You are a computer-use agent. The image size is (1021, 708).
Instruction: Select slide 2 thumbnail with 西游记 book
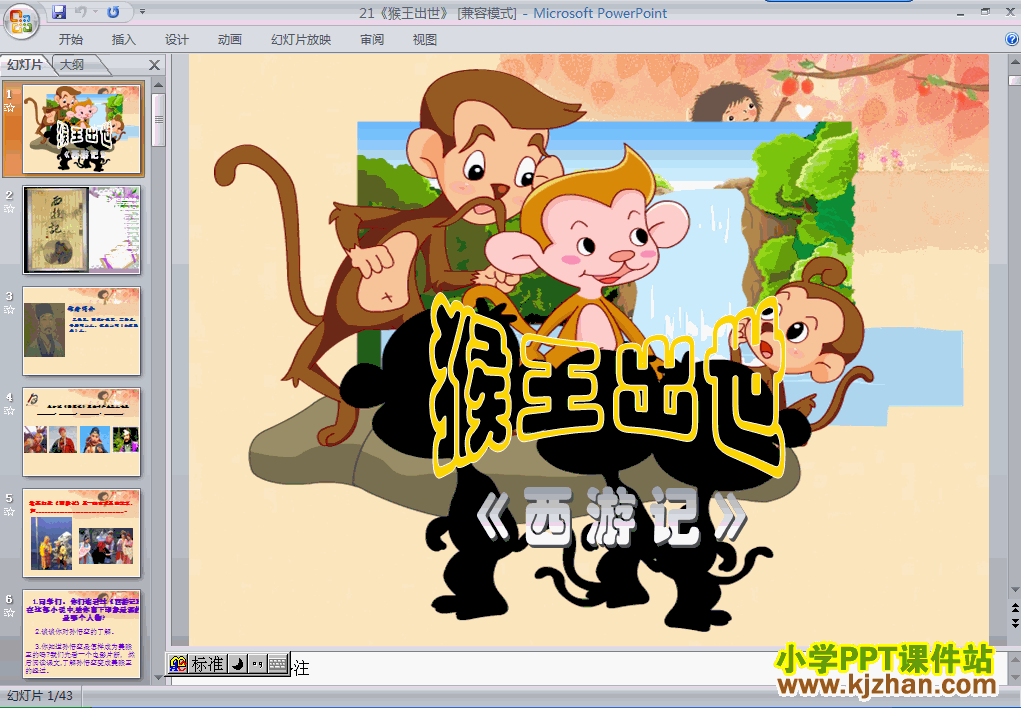(x=81, y=229)
